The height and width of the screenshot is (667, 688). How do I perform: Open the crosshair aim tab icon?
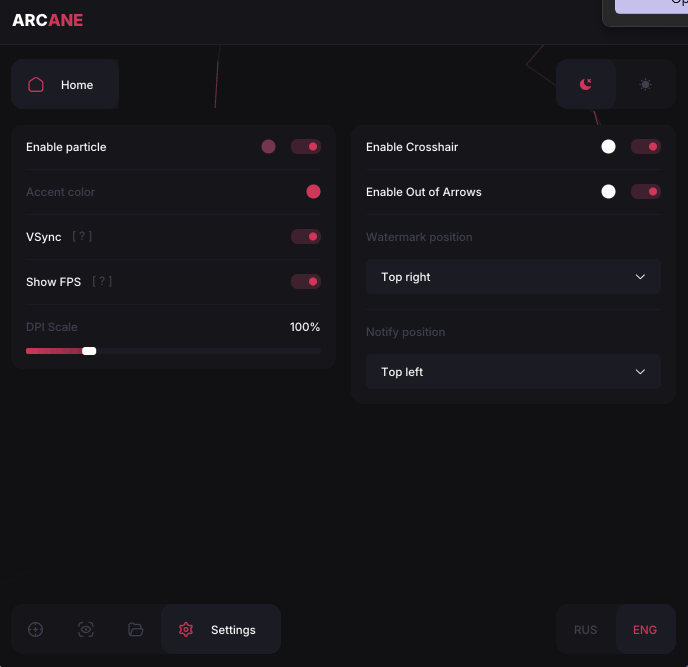[36, 629]
